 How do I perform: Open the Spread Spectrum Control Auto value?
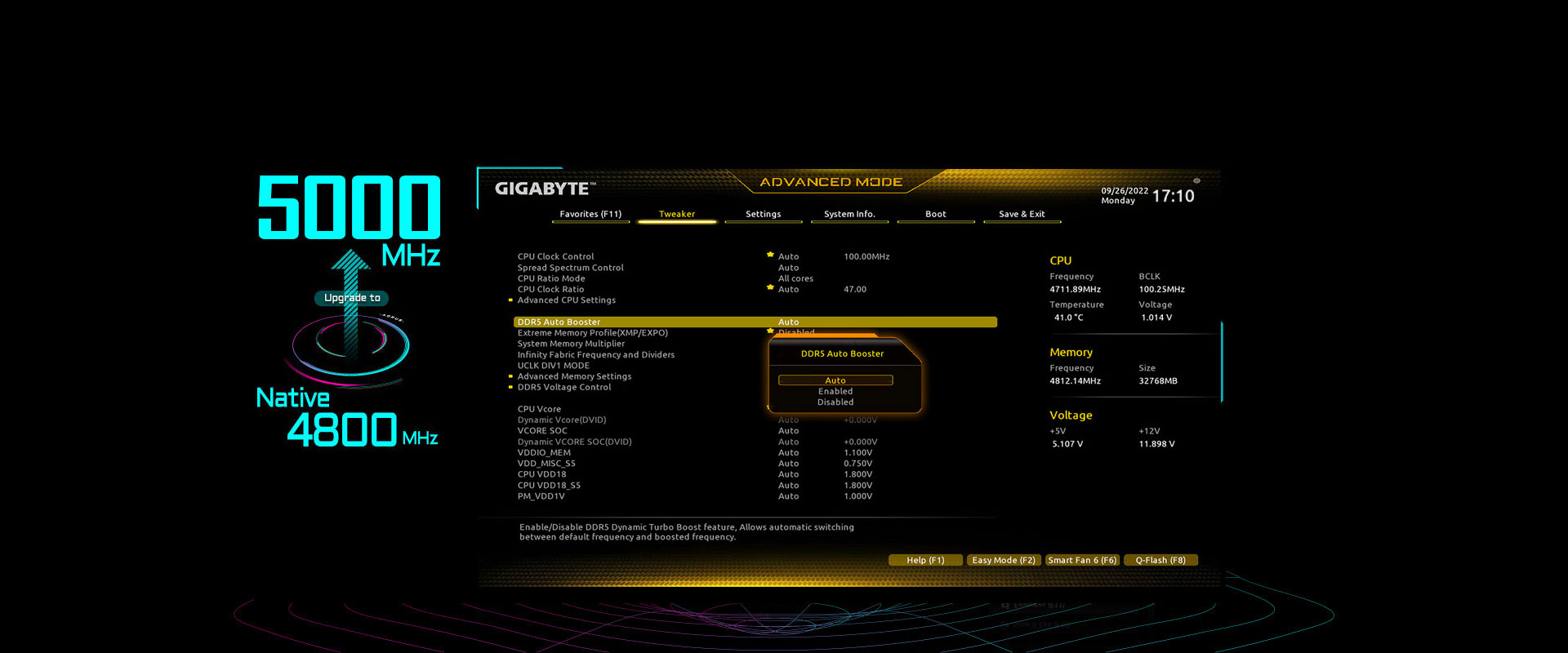click(x=789, y=268)
